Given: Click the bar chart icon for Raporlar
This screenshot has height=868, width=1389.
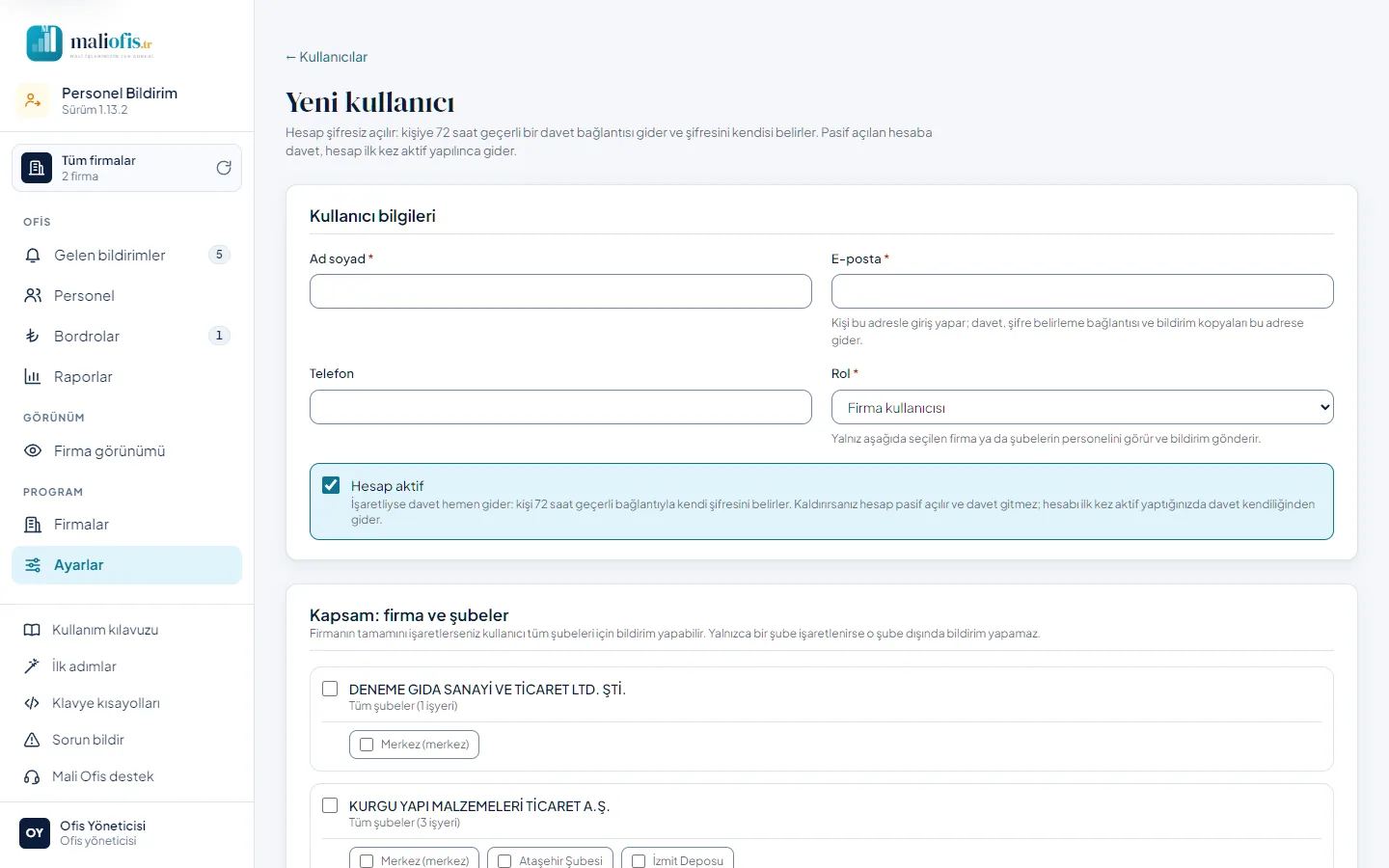Looking at the screenshot, I should pos(33,377).
